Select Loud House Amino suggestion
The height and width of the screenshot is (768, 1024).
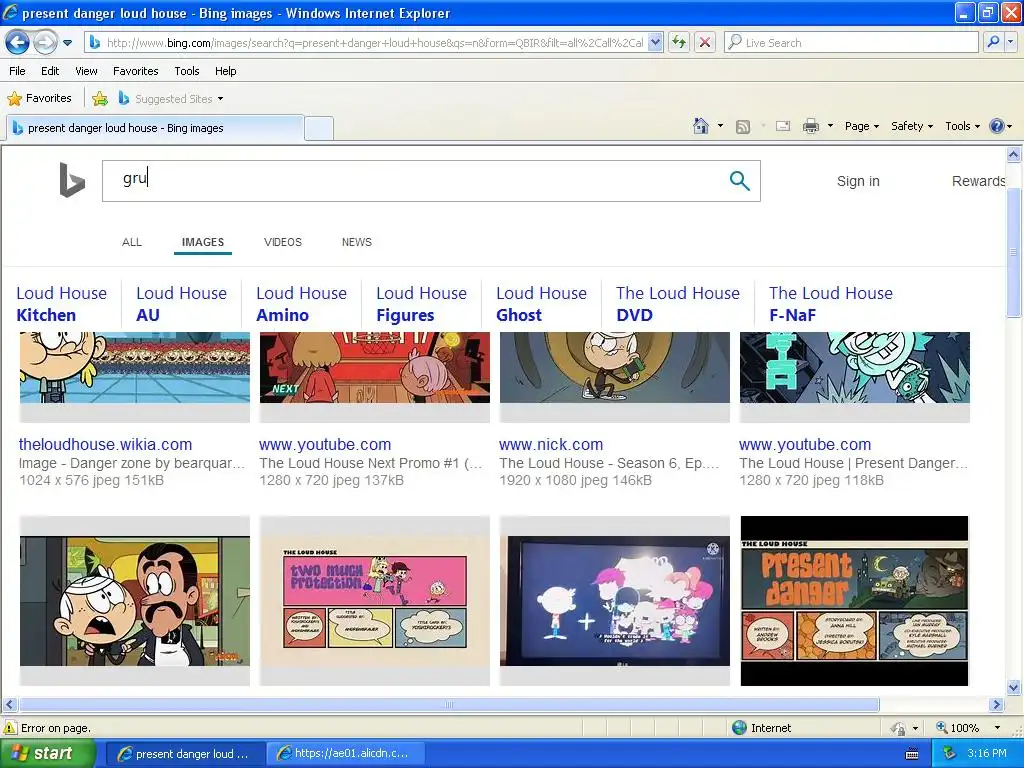point(301,304)
